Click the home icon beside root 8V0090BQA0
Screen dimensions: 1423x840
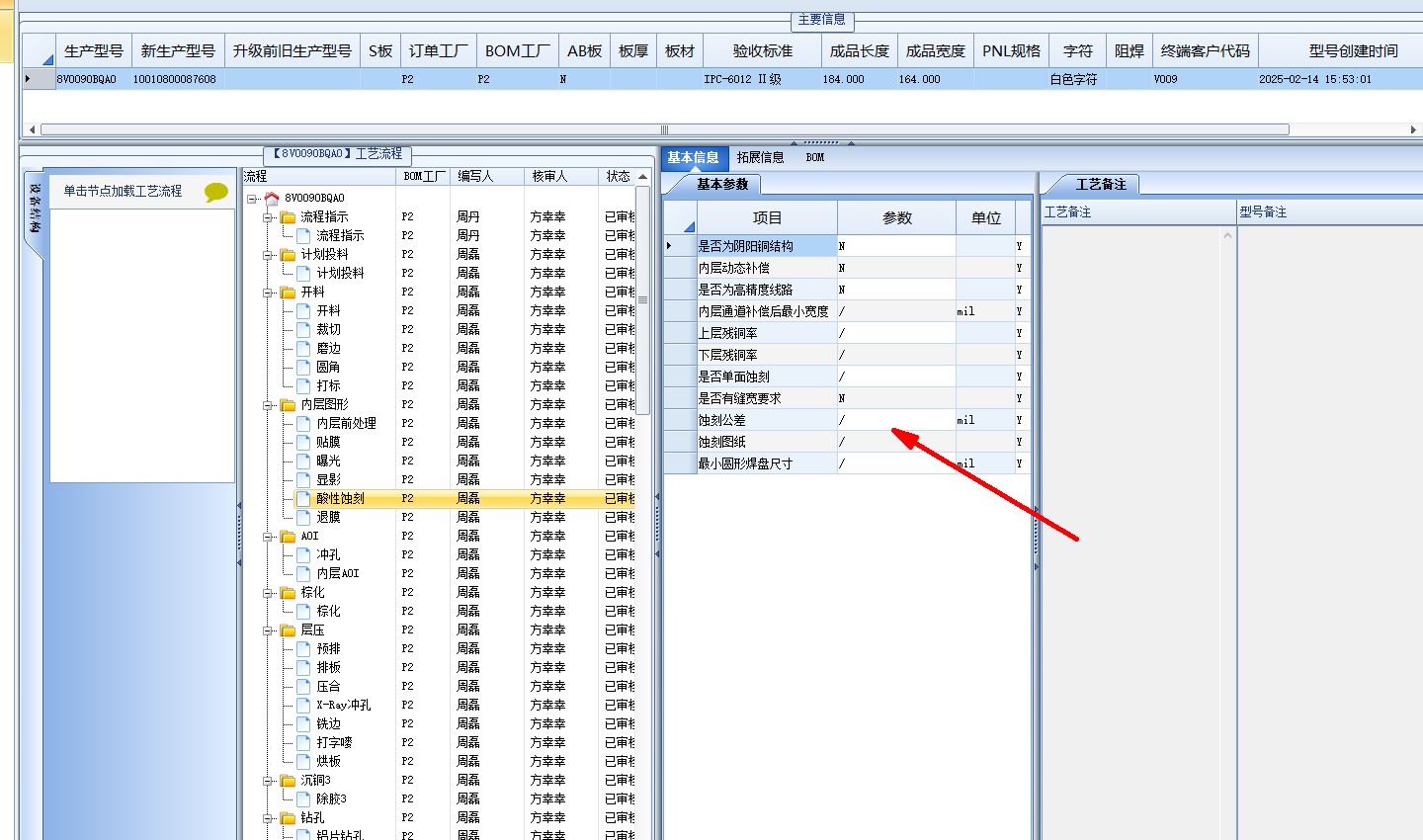[272, 198]
